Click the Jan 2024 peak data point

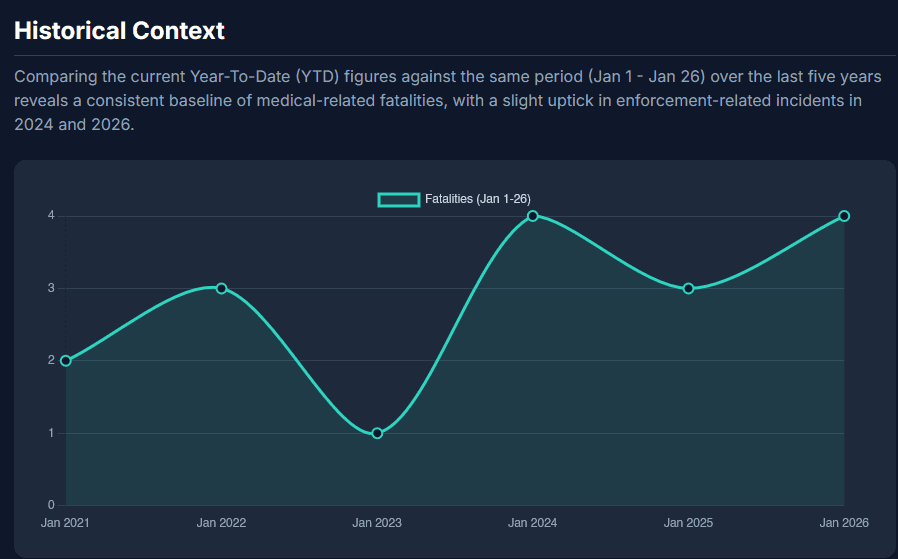click(x=533, y=216)
